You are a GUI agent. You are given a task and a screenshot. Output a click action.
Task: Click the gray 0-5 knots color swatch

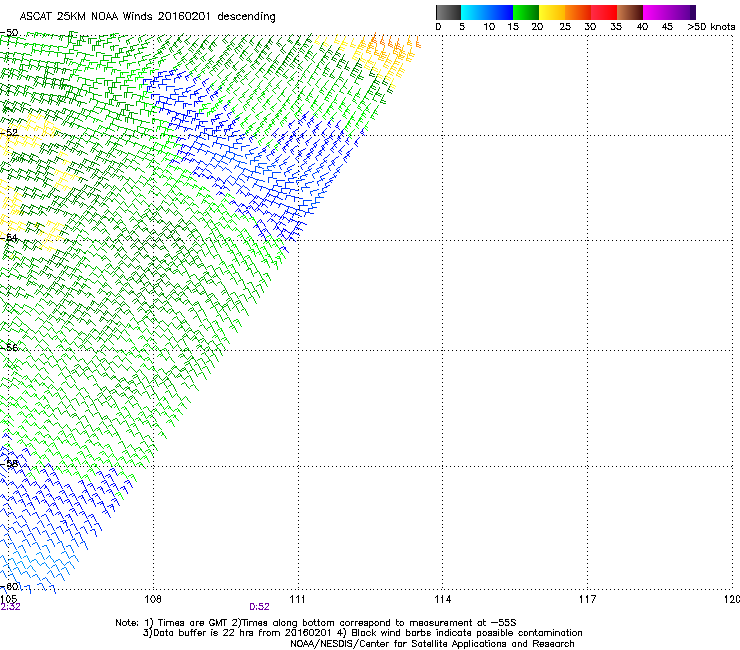[x=448, y=12]
